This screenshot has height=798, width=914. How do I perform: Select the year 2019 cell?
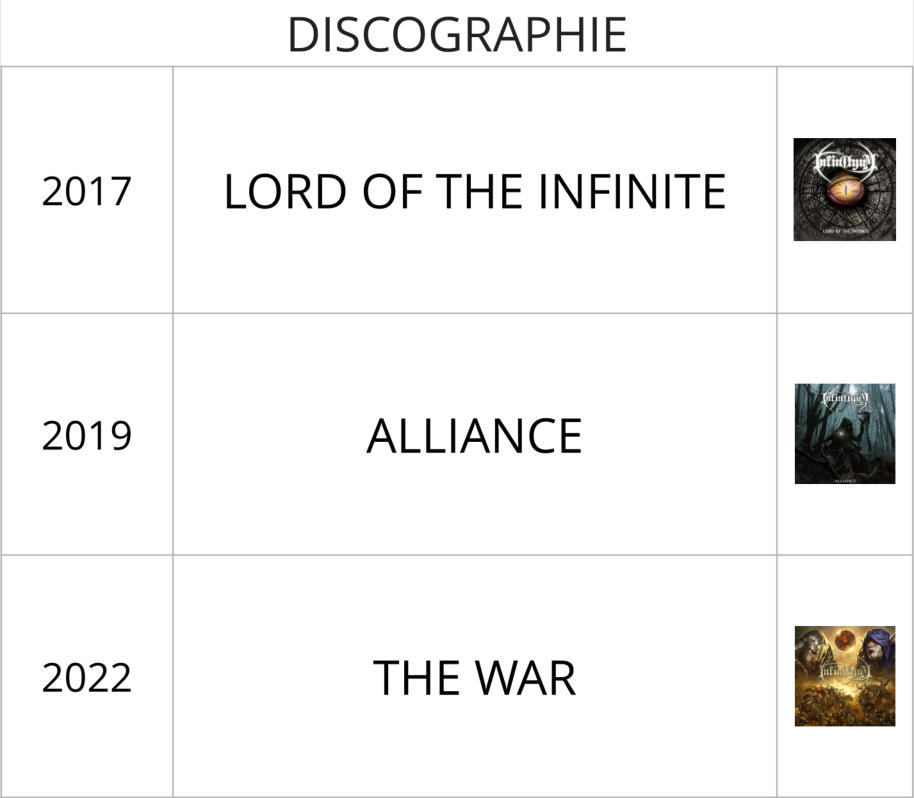87,436
